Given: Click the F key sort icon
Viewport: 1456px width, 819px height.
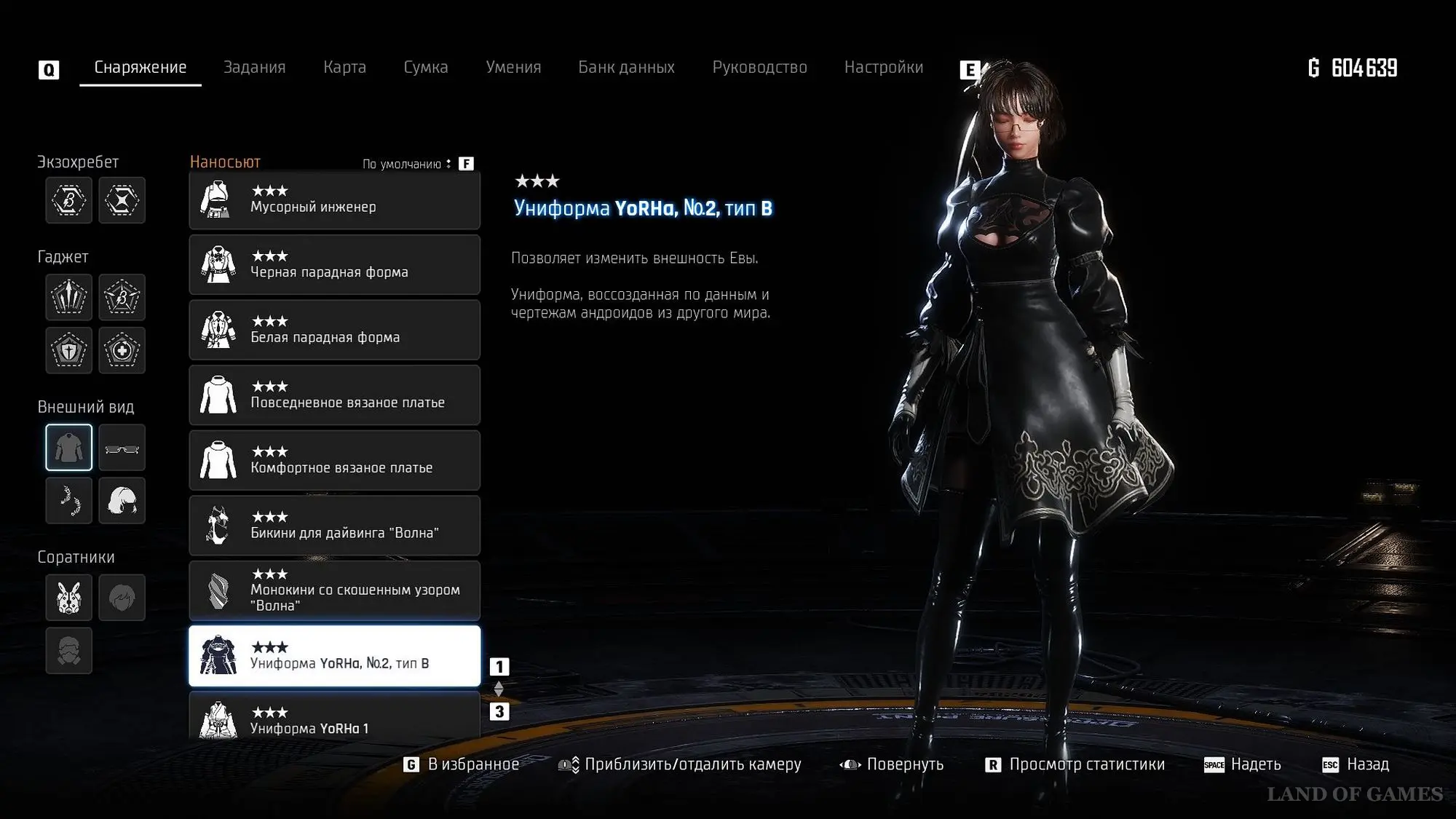Looking at the screenshot, I should click(467, 164).
